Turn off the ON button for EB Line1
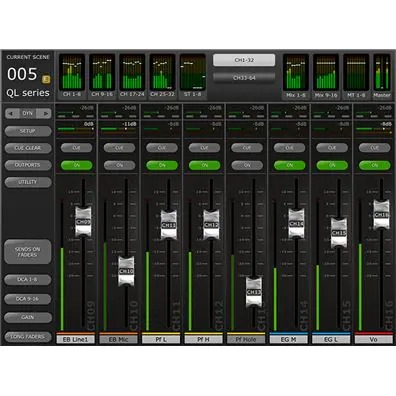 tap(77, 165)
